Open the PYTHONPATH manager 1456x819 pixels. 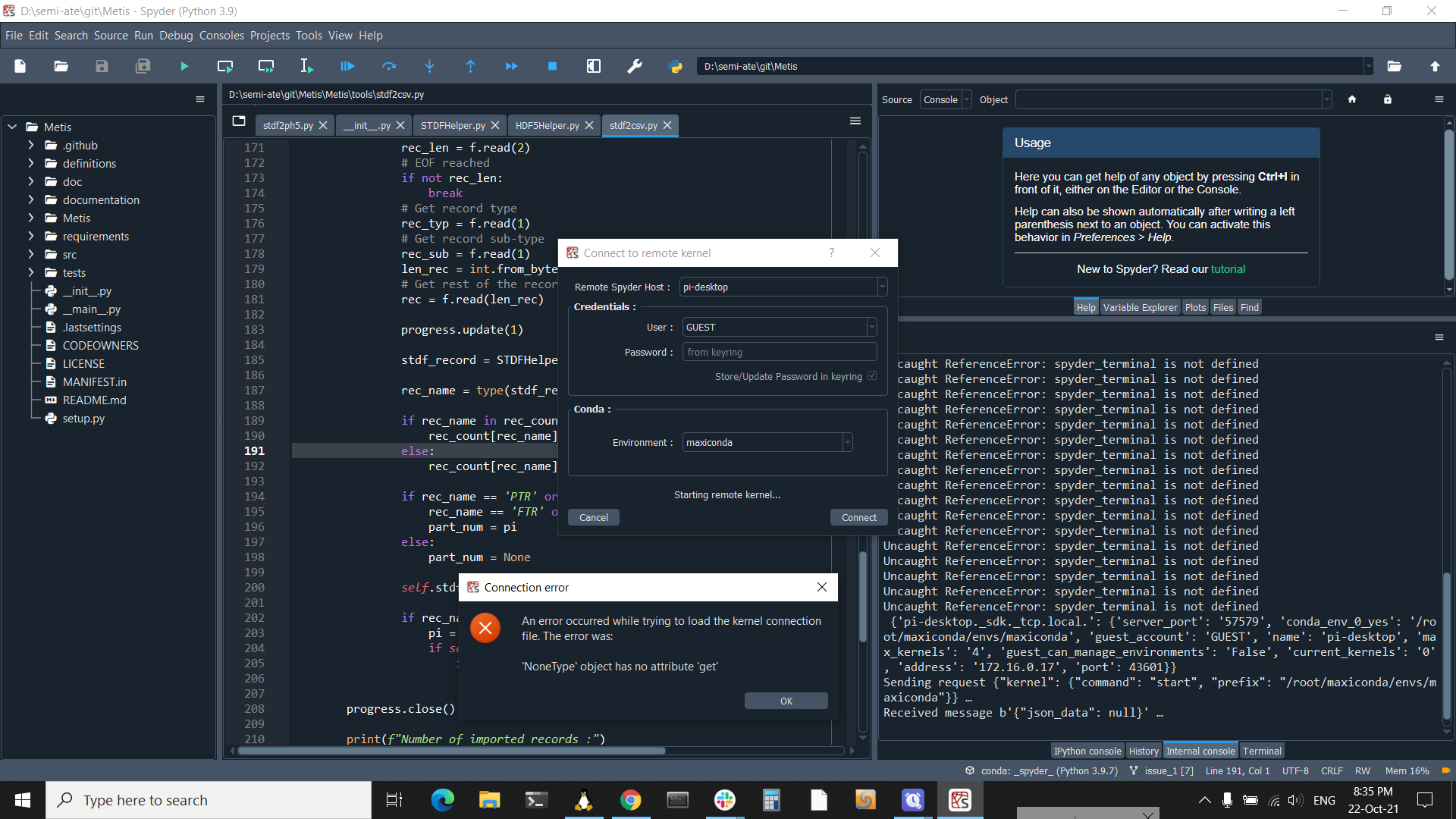(x=676, y=67)
